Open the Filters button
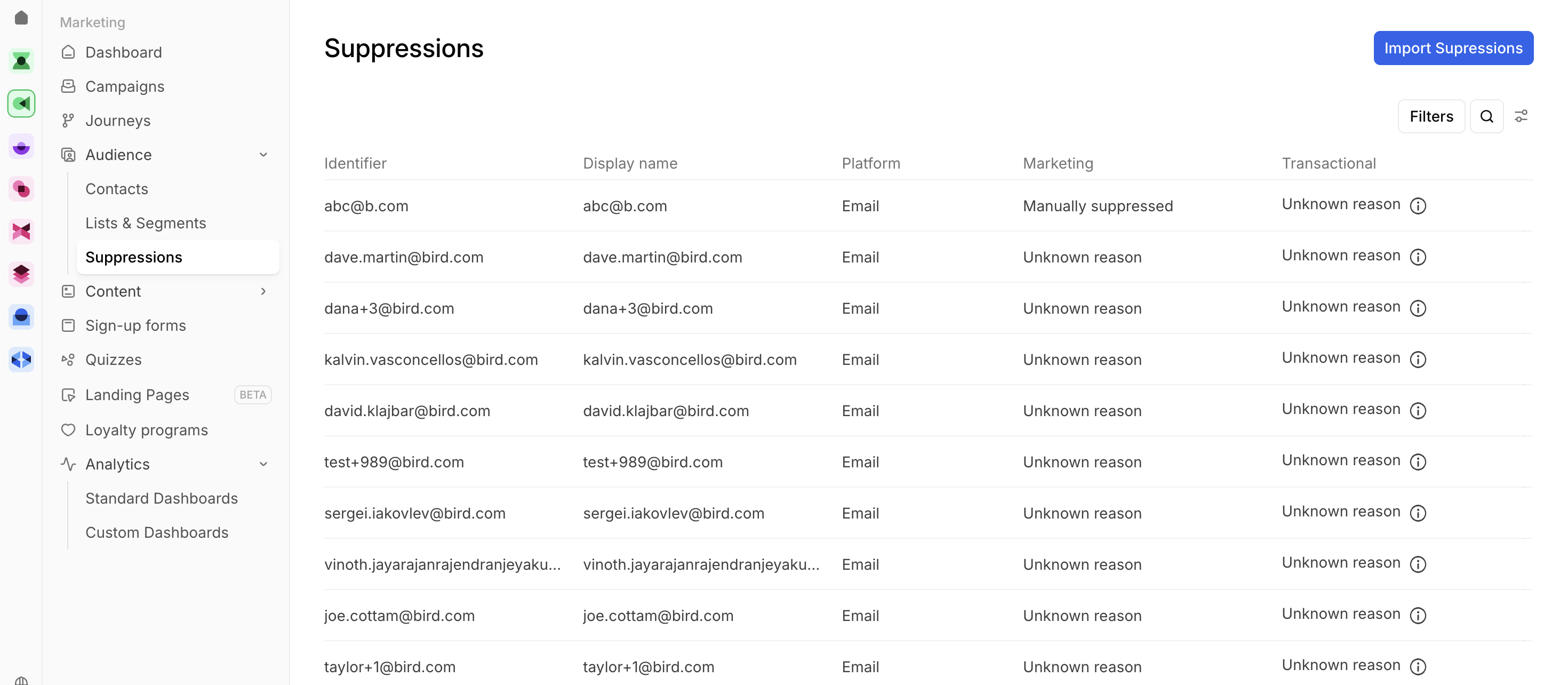This screenshot has height=685, width=1568. coord(1430,116)
